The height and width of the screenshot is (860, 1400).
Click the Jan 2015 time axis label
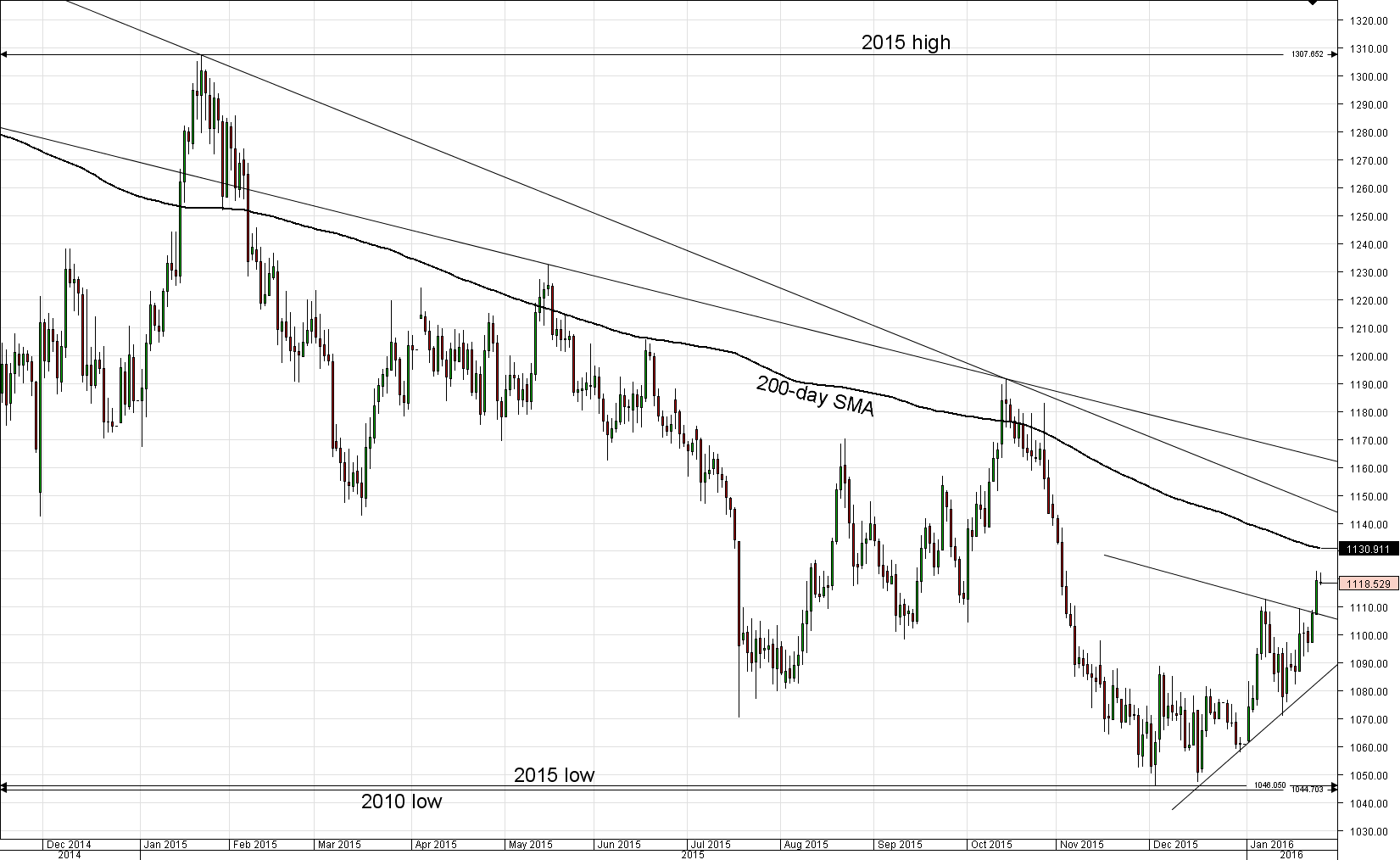click(165, 845)
